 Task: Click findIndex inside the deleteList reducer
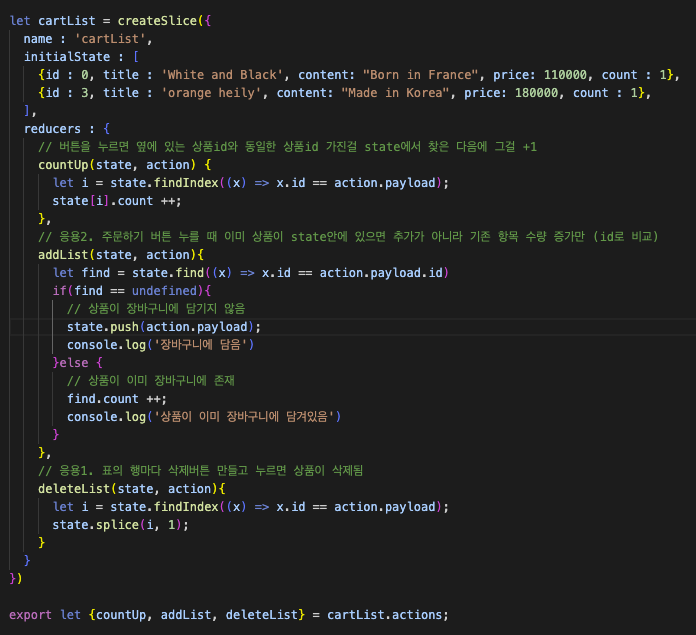point(186,507)
